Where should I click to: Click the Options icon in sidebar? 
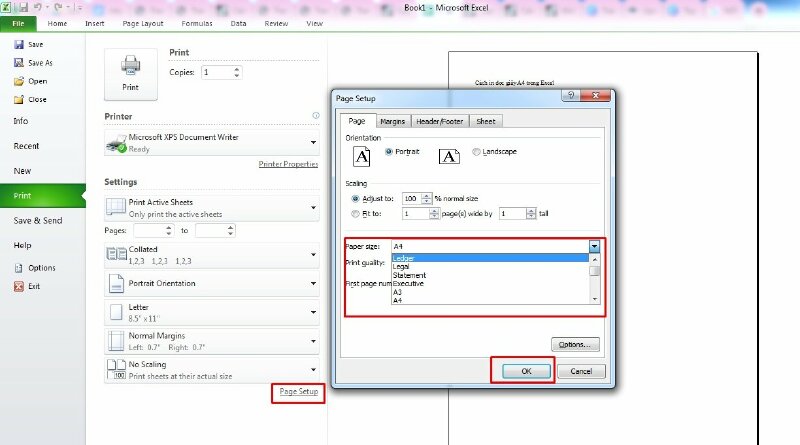click(19, 268)
